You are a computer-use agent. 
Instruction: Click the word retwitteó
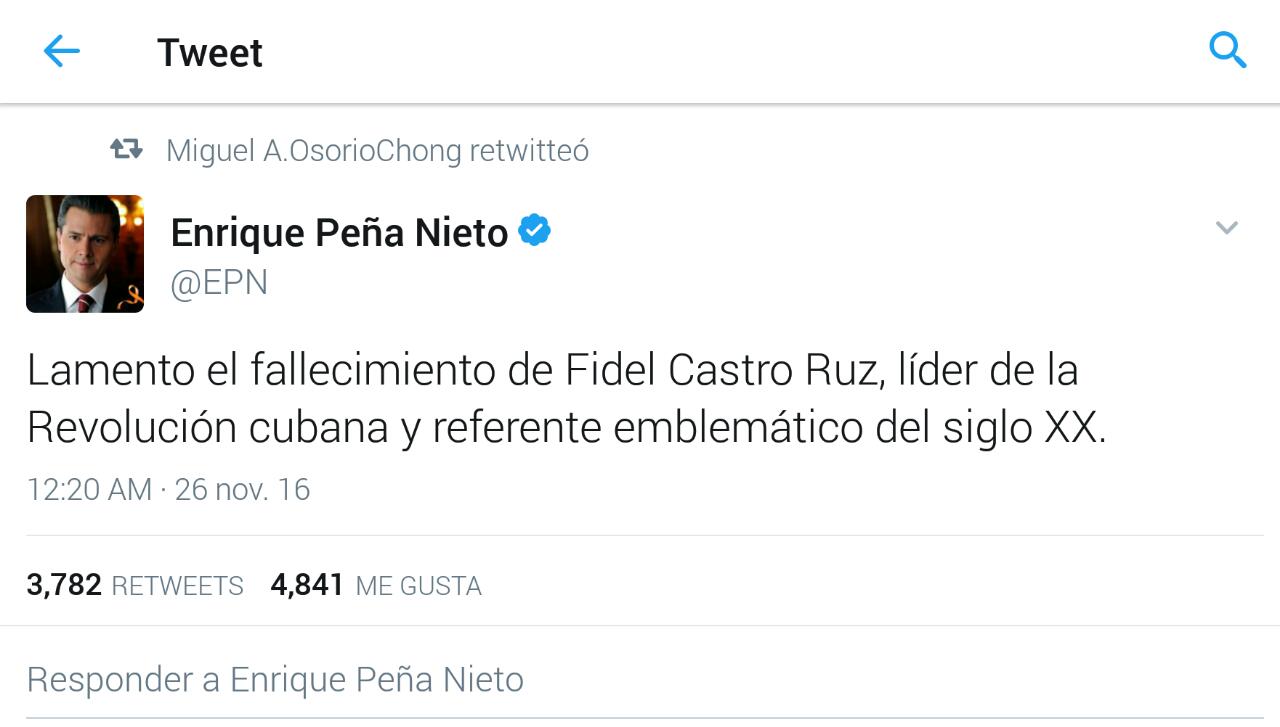point(529,151)
